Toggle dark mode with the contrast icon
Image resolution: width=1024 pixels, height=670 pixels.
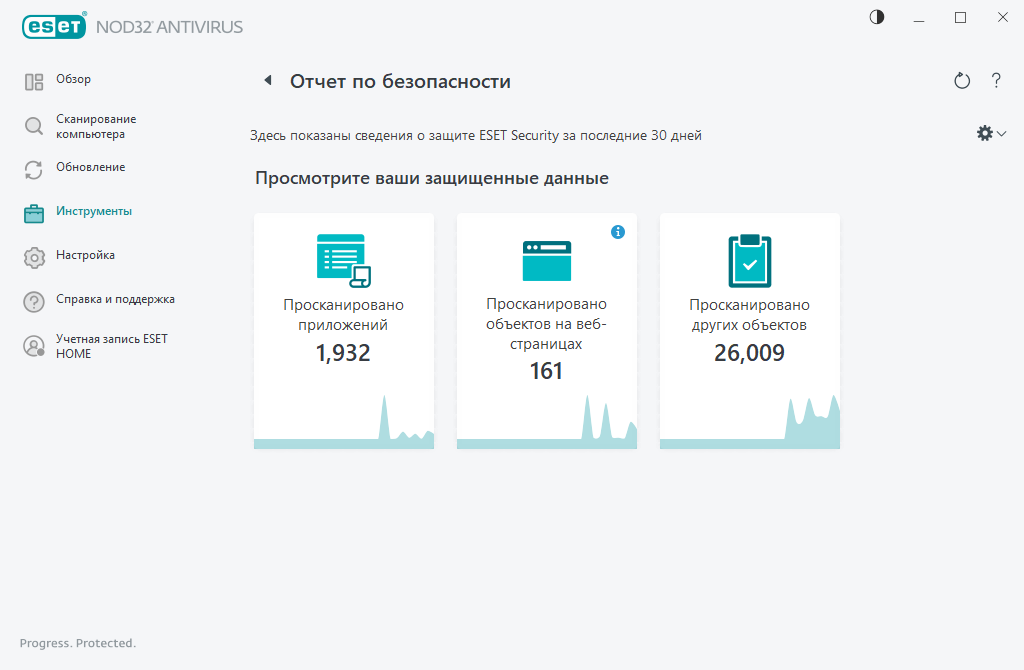(876, 17)
